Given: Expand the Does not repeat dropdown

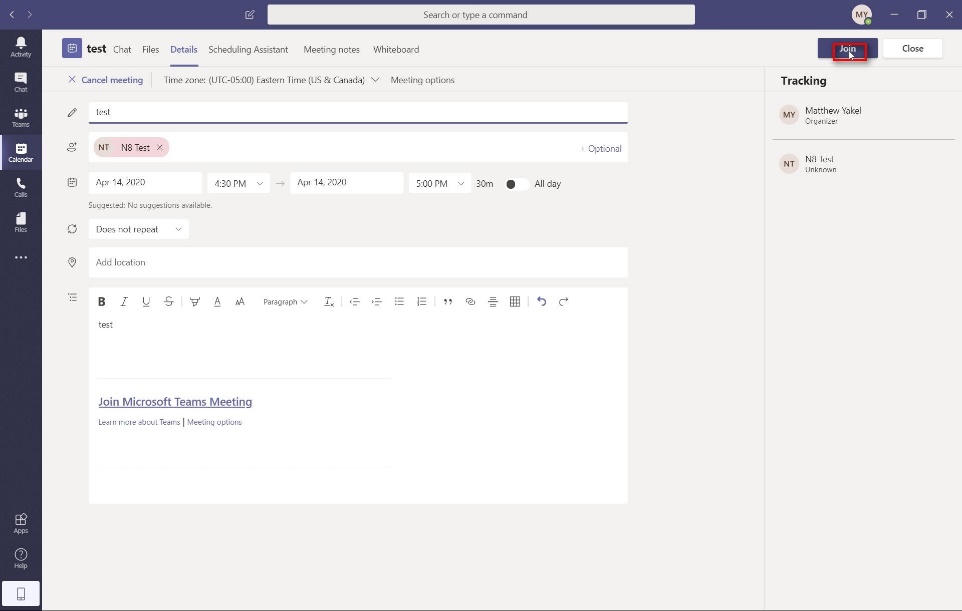Looking at the screenshot, I should 139,229.
